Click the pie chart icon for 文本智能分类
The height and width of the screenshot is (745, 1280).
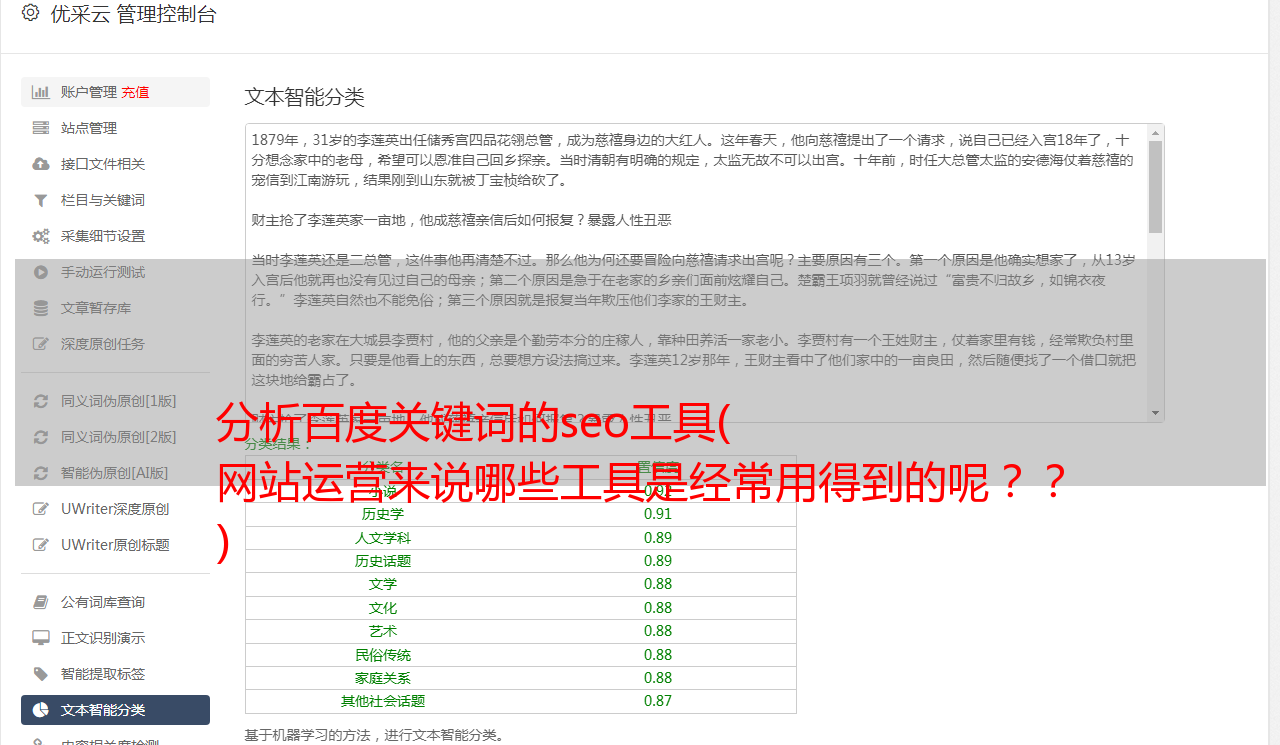tap(41, 710)
